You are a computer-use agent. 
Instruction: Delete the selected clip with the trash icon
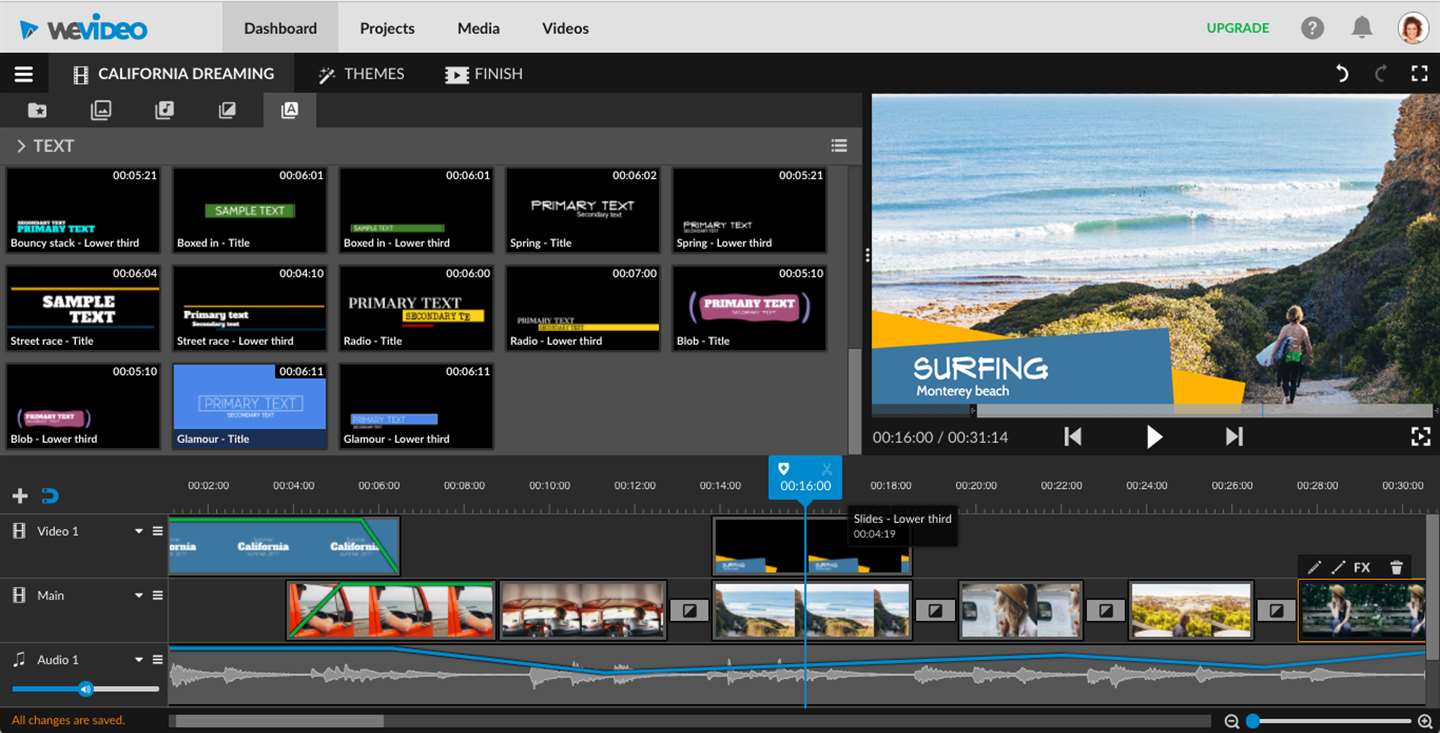[x=1396, y=567]
